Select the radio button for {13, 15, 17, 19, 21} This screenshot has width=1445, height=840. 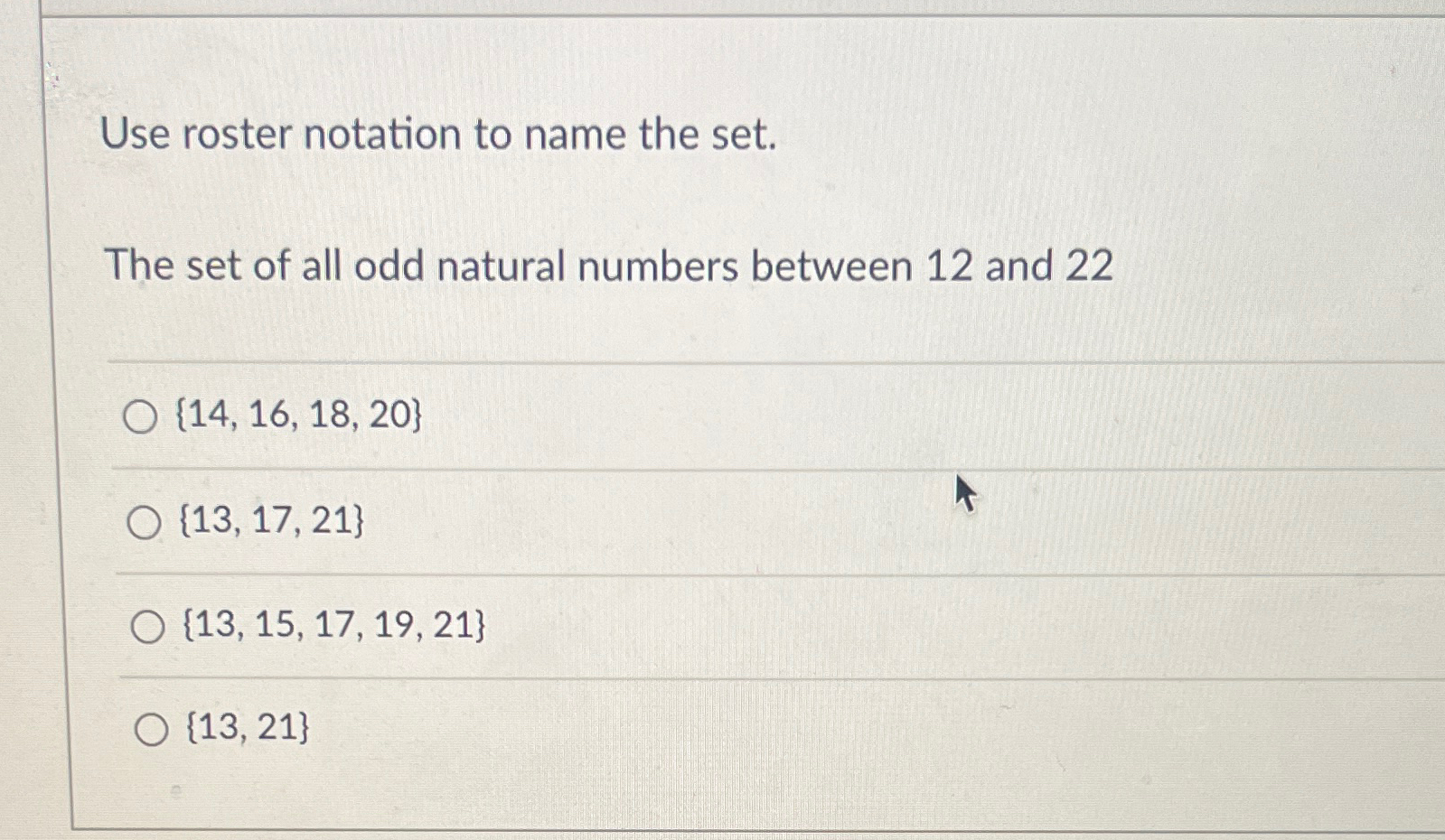point(149,624)
